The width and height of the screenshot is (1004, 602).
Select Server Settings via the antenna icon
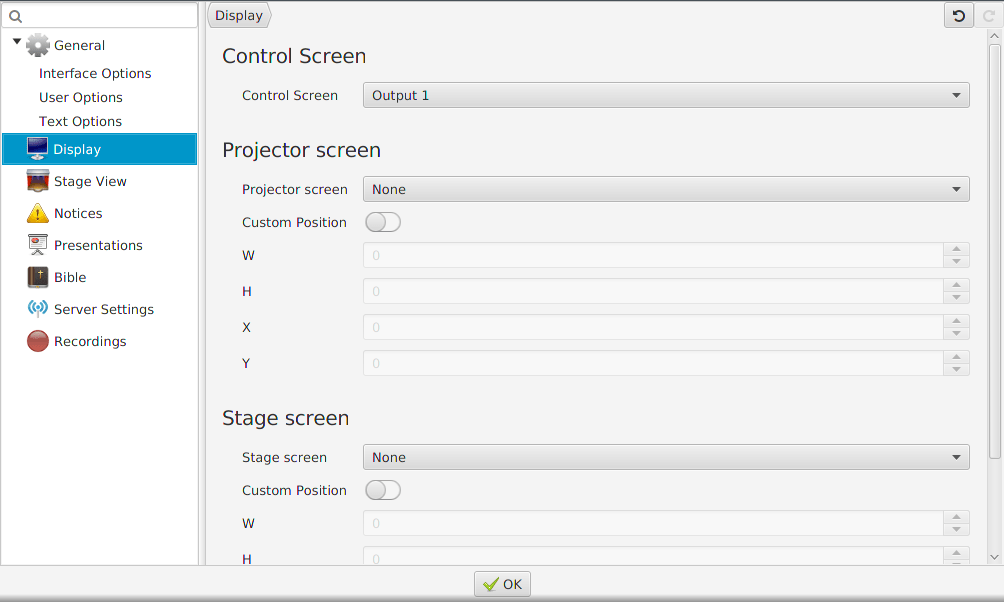(x=37, y=309)
